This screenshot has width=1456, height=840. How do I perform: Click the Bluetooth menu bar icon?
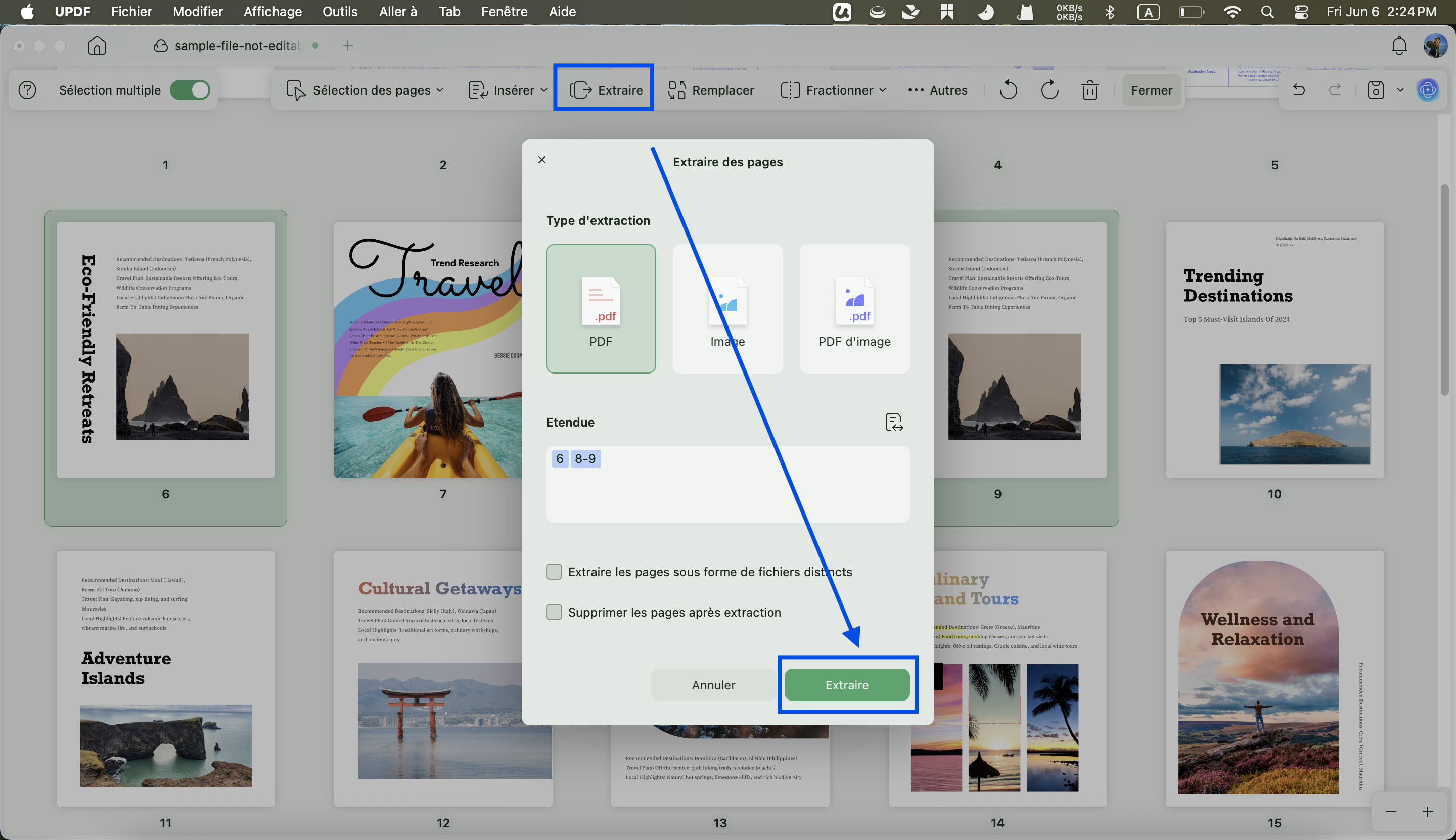click(1110, 12)
